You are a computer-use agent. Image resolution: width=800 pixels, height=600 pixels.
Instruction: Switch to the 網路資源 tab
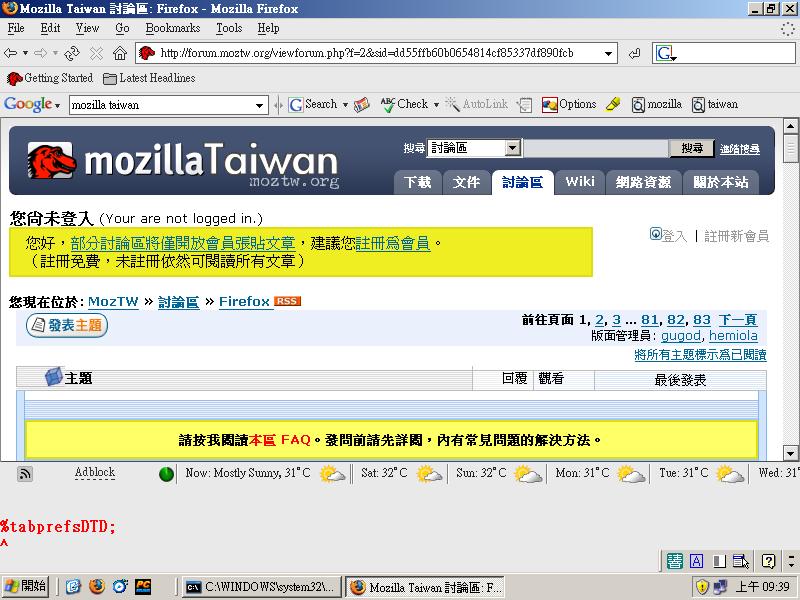643,182
